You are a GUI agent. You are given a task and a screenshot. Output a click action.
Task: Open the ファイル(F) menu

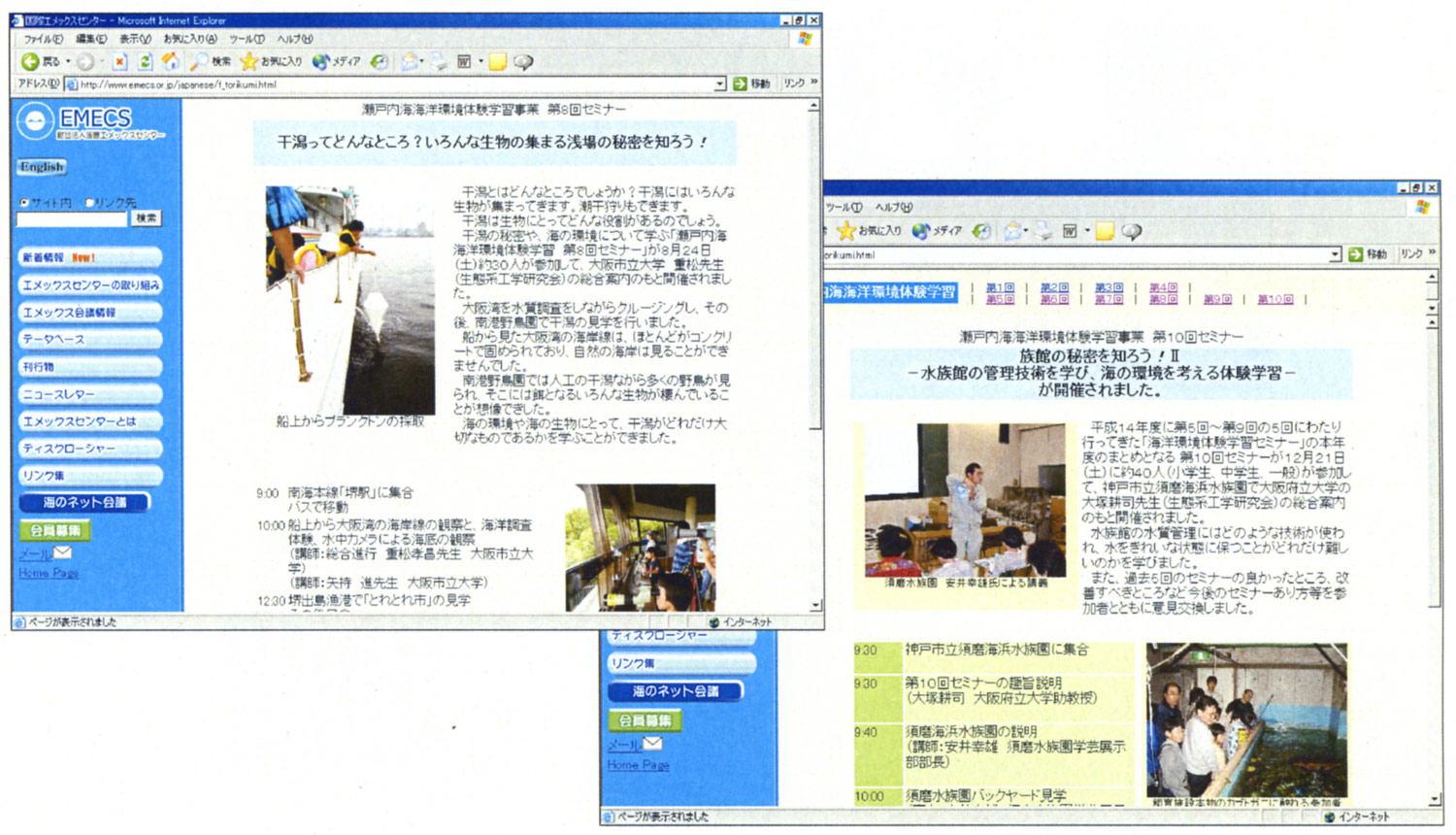tap(44, 39)
